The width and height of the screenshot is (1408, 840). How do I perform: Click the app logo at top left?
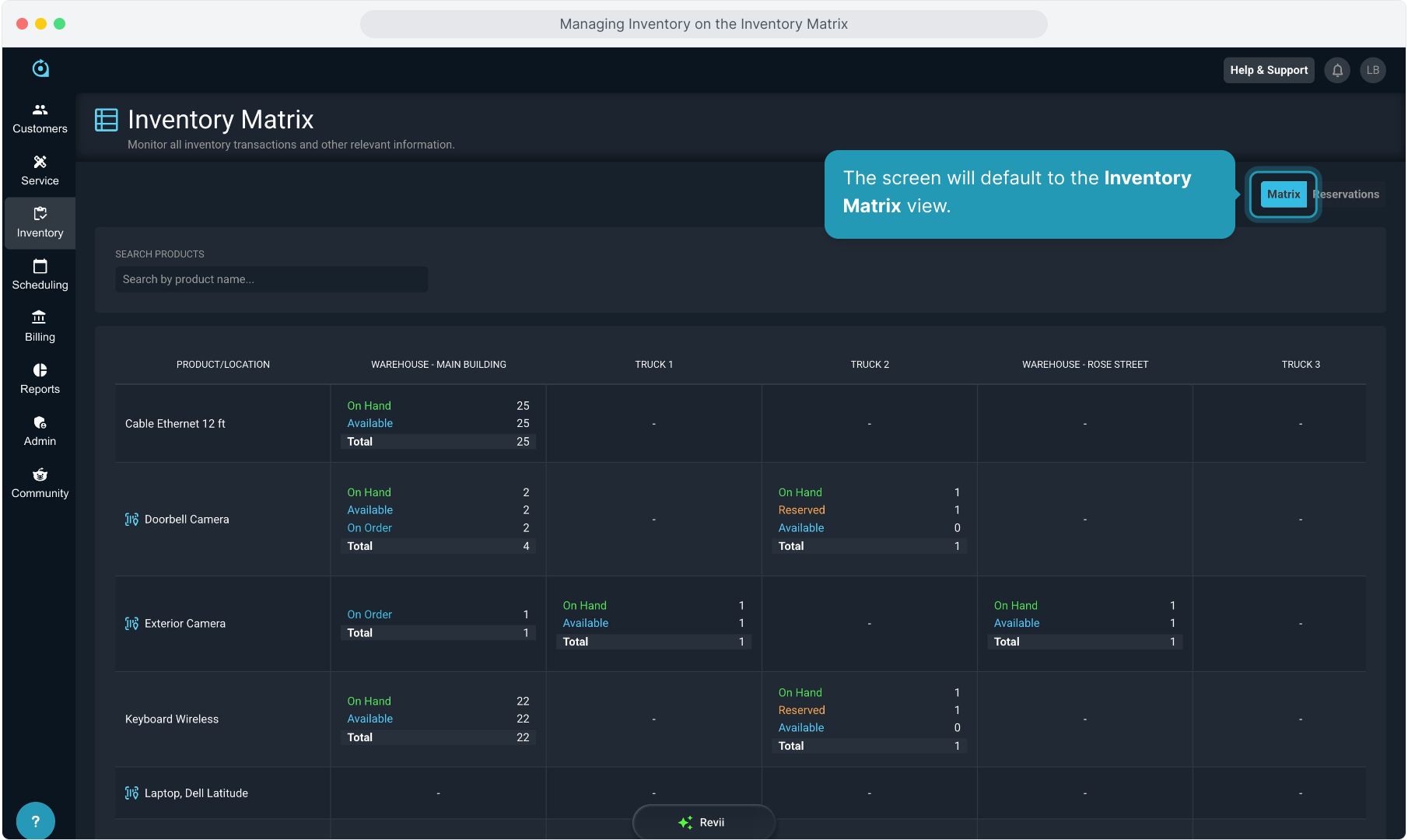[x=40, y=68]
